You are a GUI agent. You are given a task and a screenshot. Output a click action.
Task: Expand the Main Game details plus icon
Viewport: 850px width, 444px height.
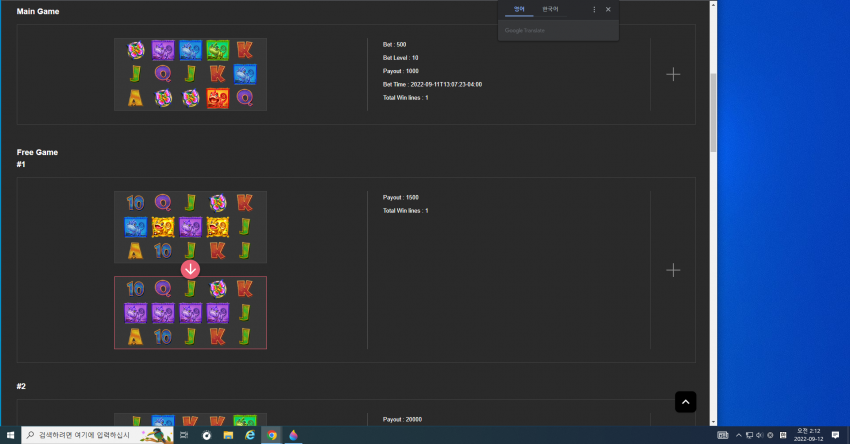tap(673, 74)
